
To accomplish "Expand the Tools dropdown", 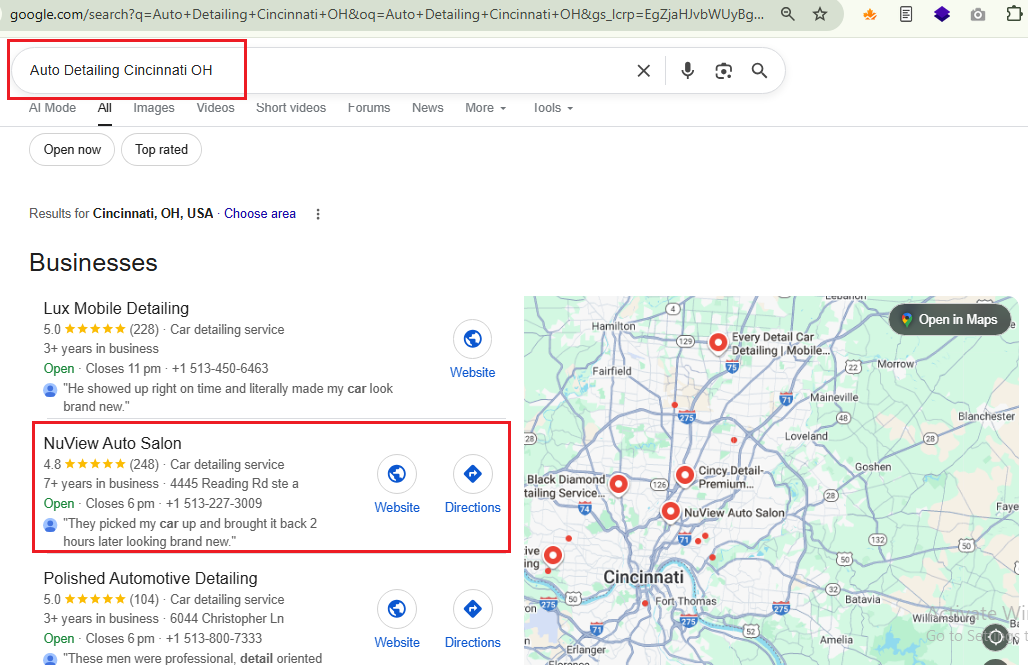I will point(552,108).
